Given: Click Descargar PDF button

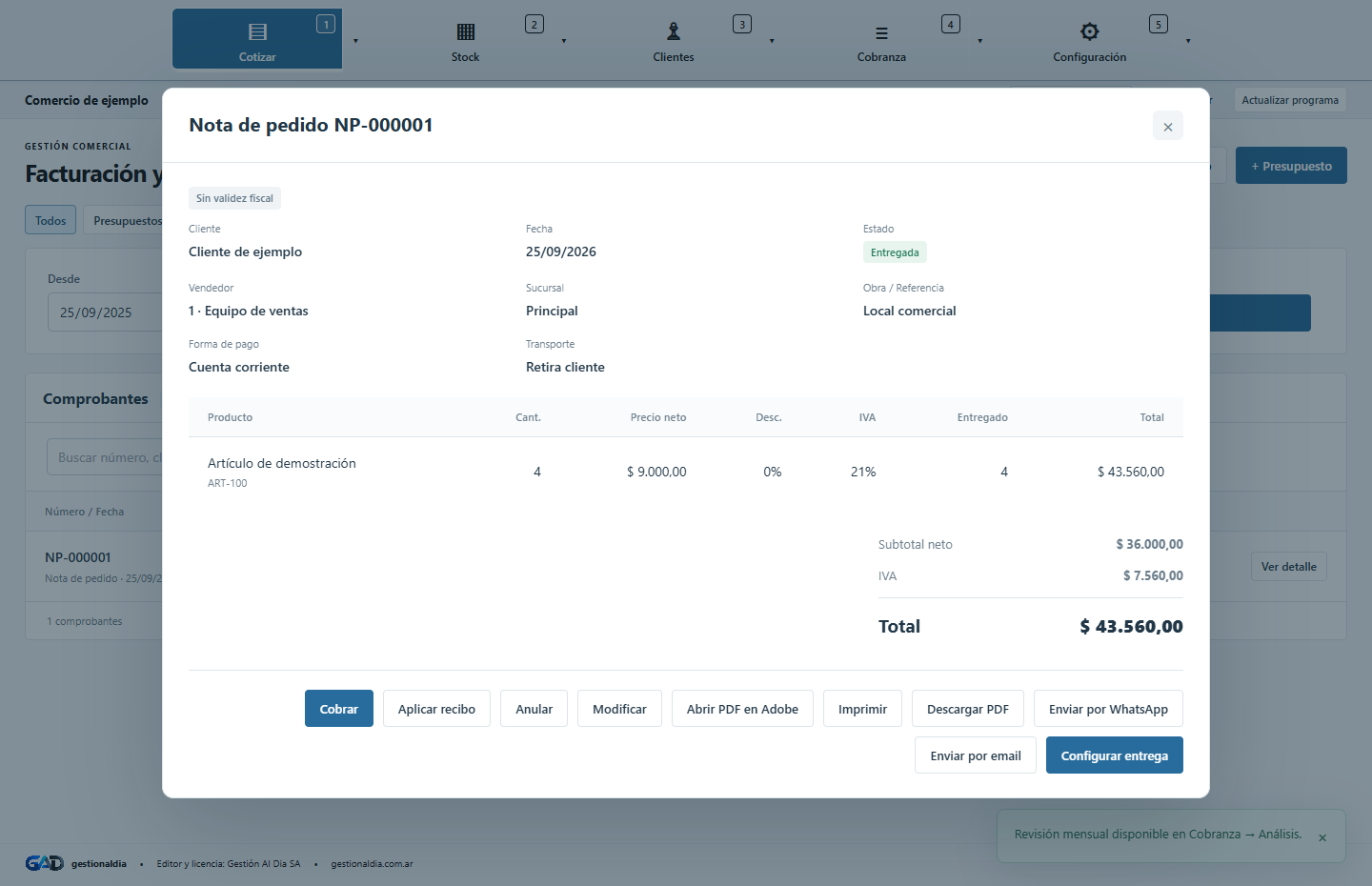Looking at the screenshot, I should (968, 709).
